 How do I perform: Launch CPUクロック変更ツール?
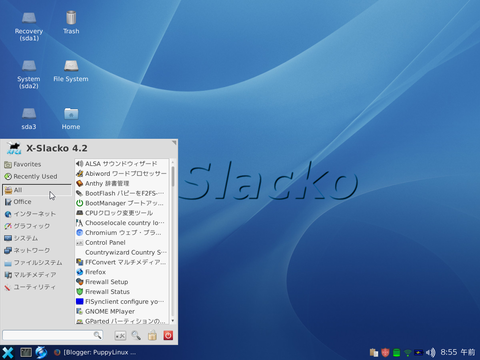point(121,213)
